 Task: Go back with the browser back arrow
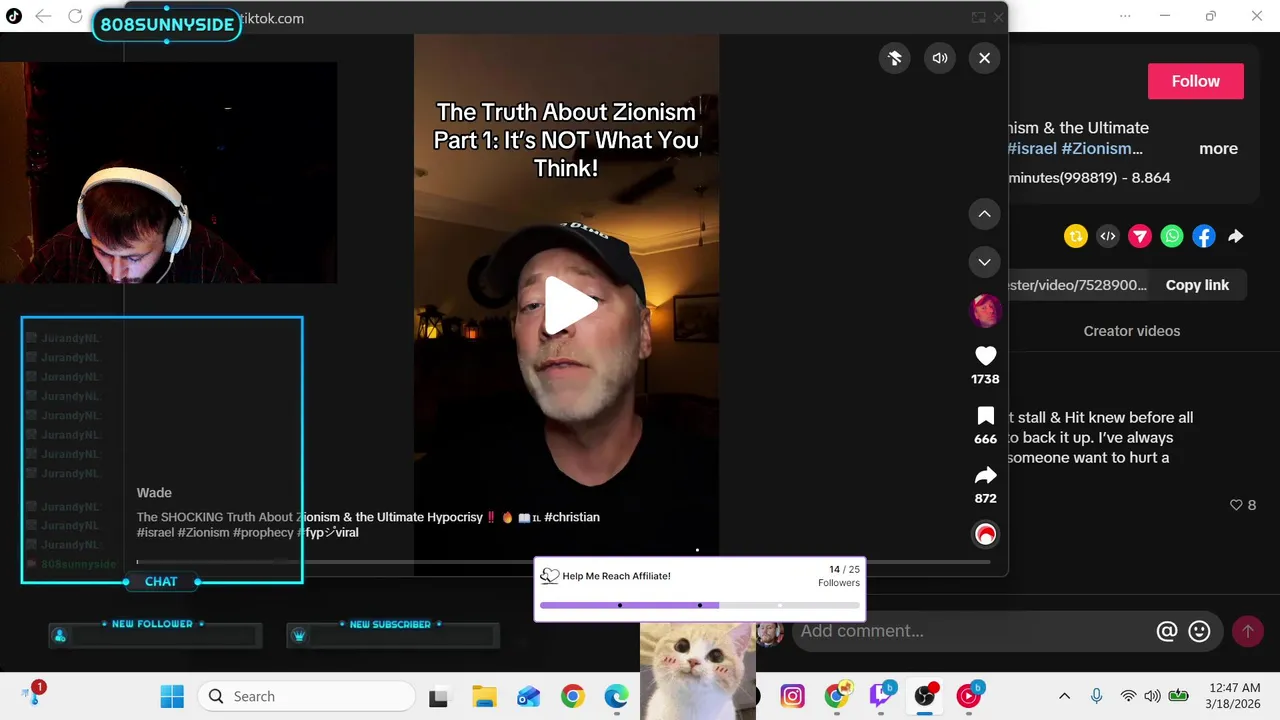tap(43, 16)
